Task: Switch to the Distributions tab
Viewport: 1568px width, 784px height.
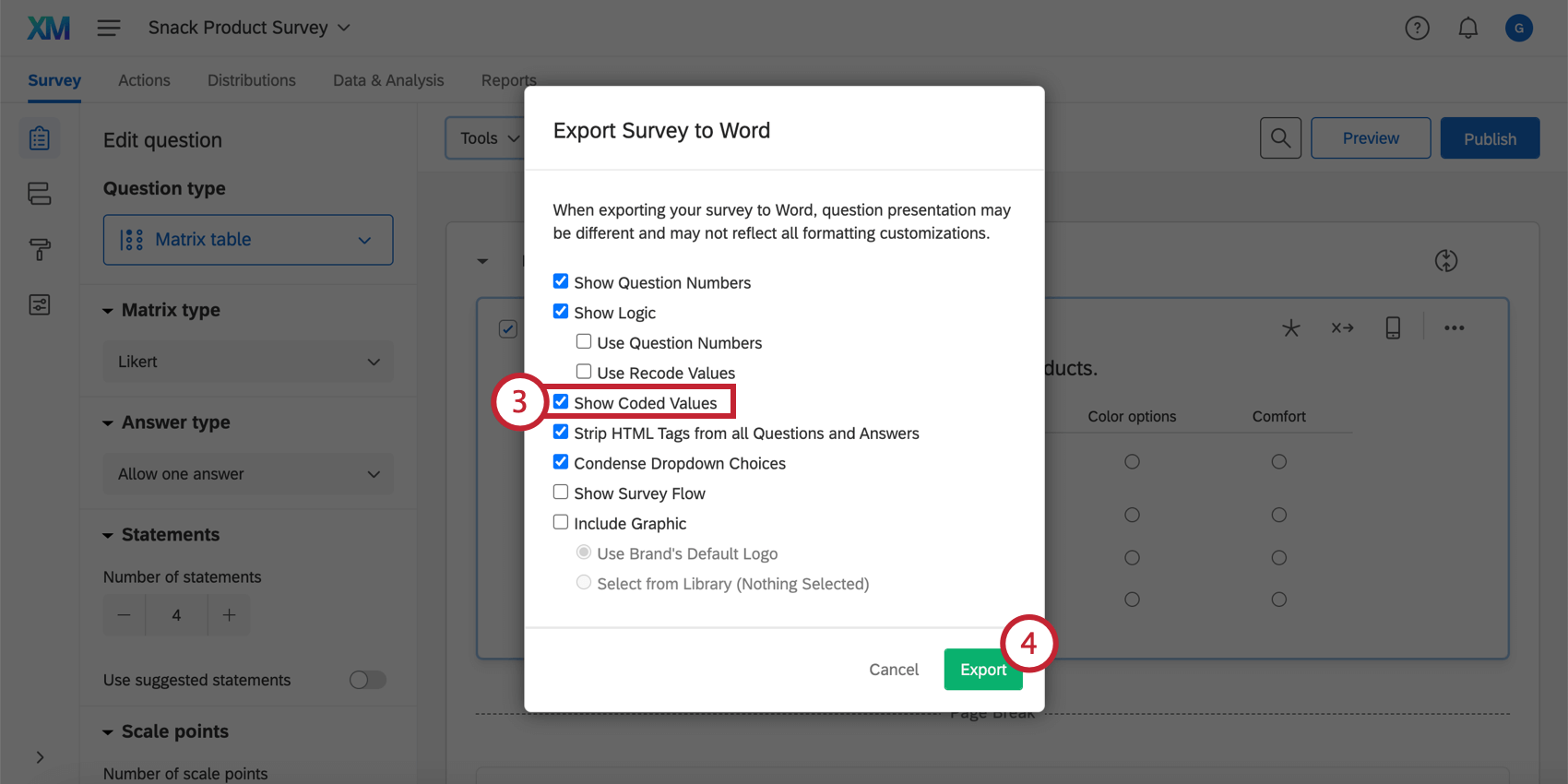Action: click(252, 80)
